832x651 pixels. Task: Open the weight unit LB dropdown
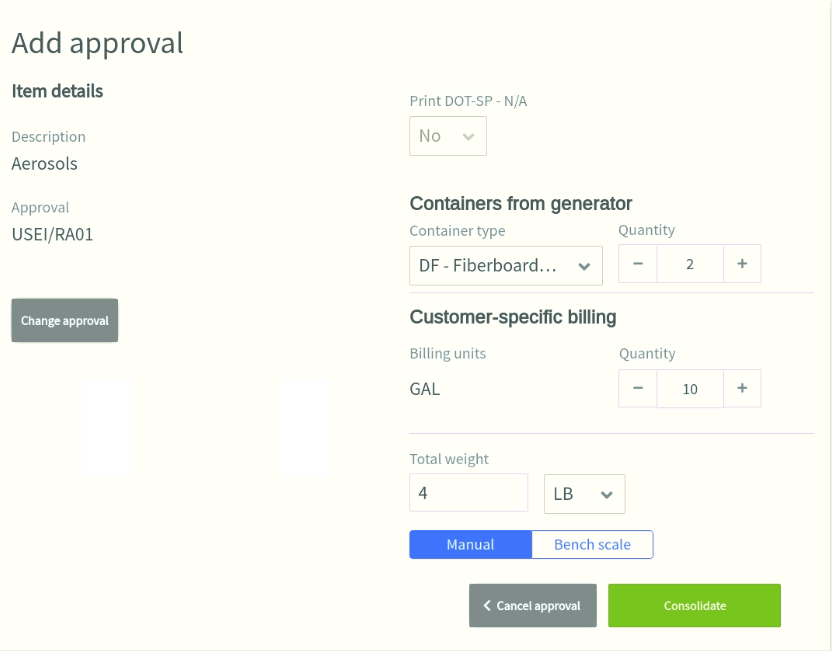pos(585,494)
